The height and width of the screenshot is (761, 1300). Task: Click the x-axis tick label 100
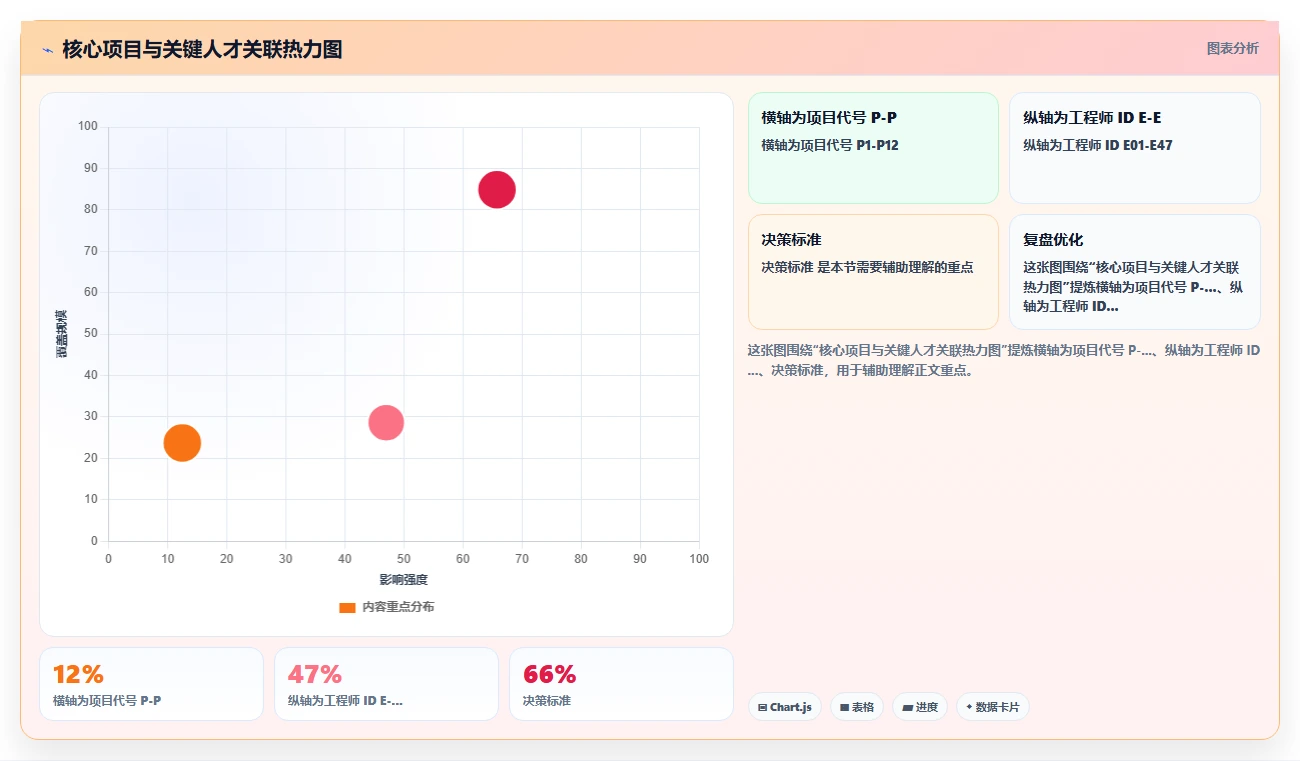pos(699,559)
